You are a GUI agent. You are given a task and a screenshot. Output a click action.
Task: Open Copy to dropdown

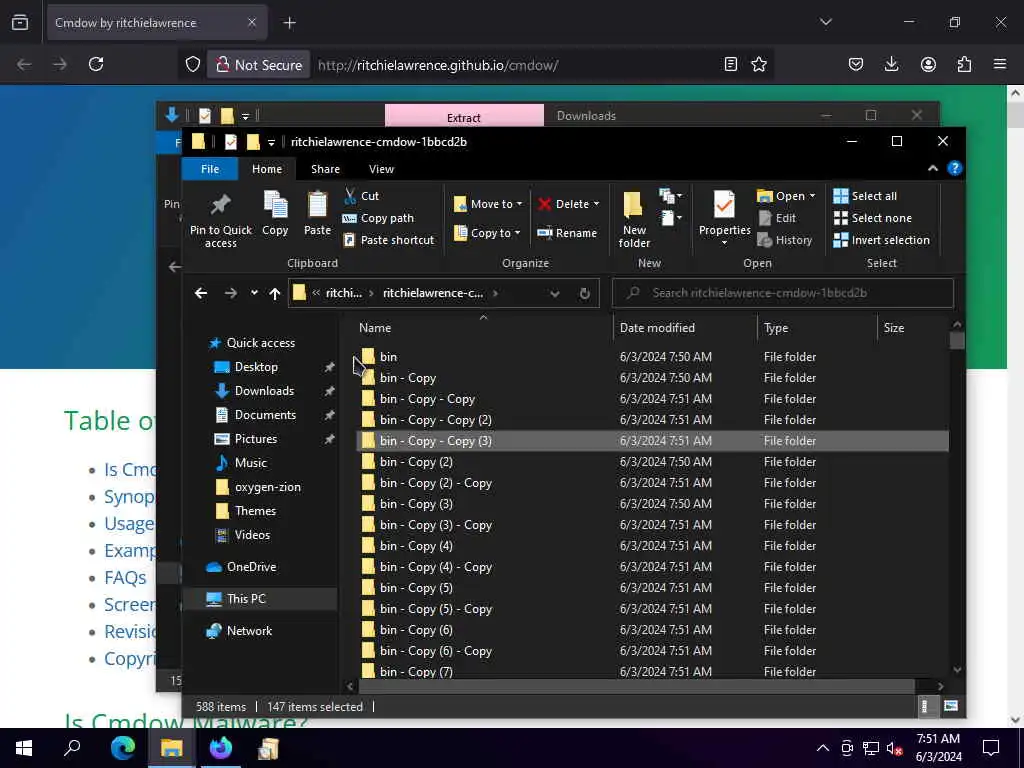(x=487, y=233)
